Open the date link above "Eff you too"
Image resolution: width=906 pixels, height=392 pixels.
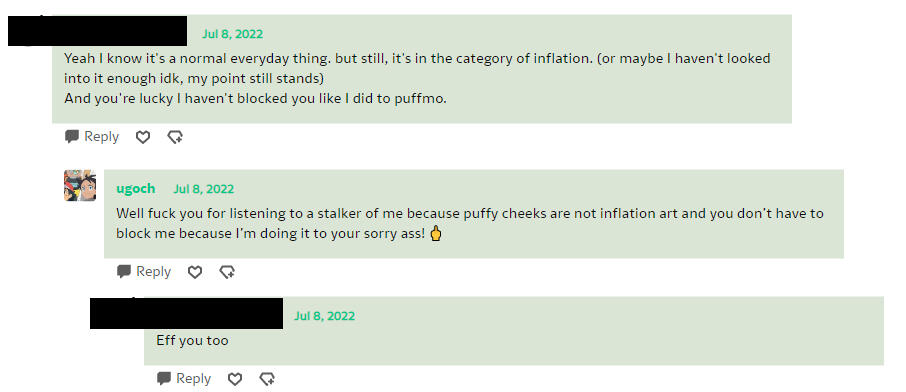pos(324,316)
